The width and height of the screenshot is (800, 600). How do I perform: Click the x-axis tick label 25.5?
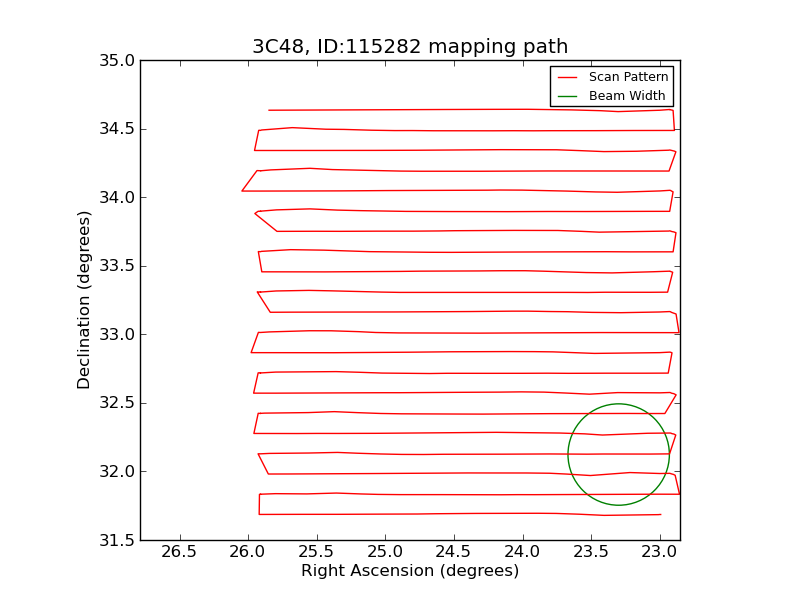pyautogui.click(x=316, y=552)
